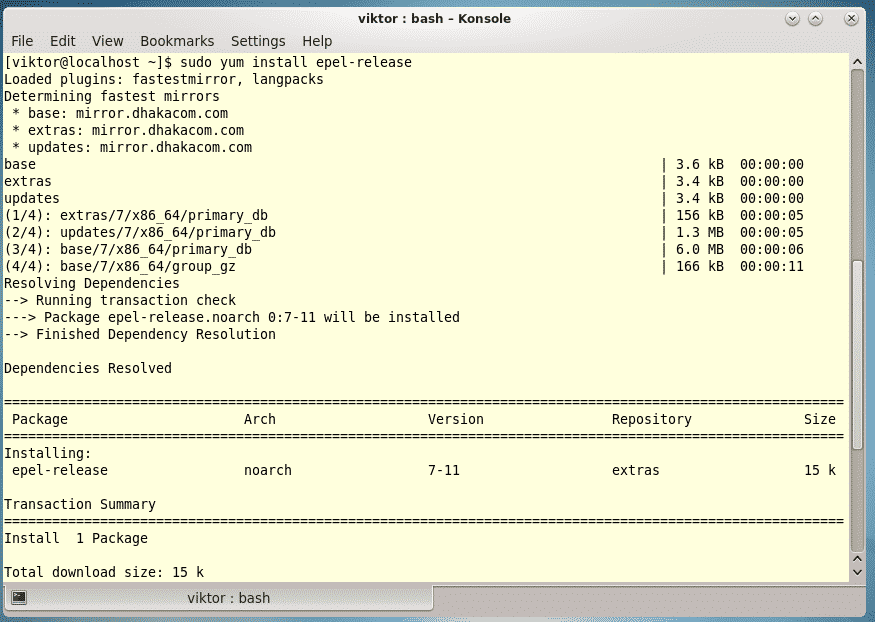Click the "epel-release" entry under Installing

[x=60, y=470]
